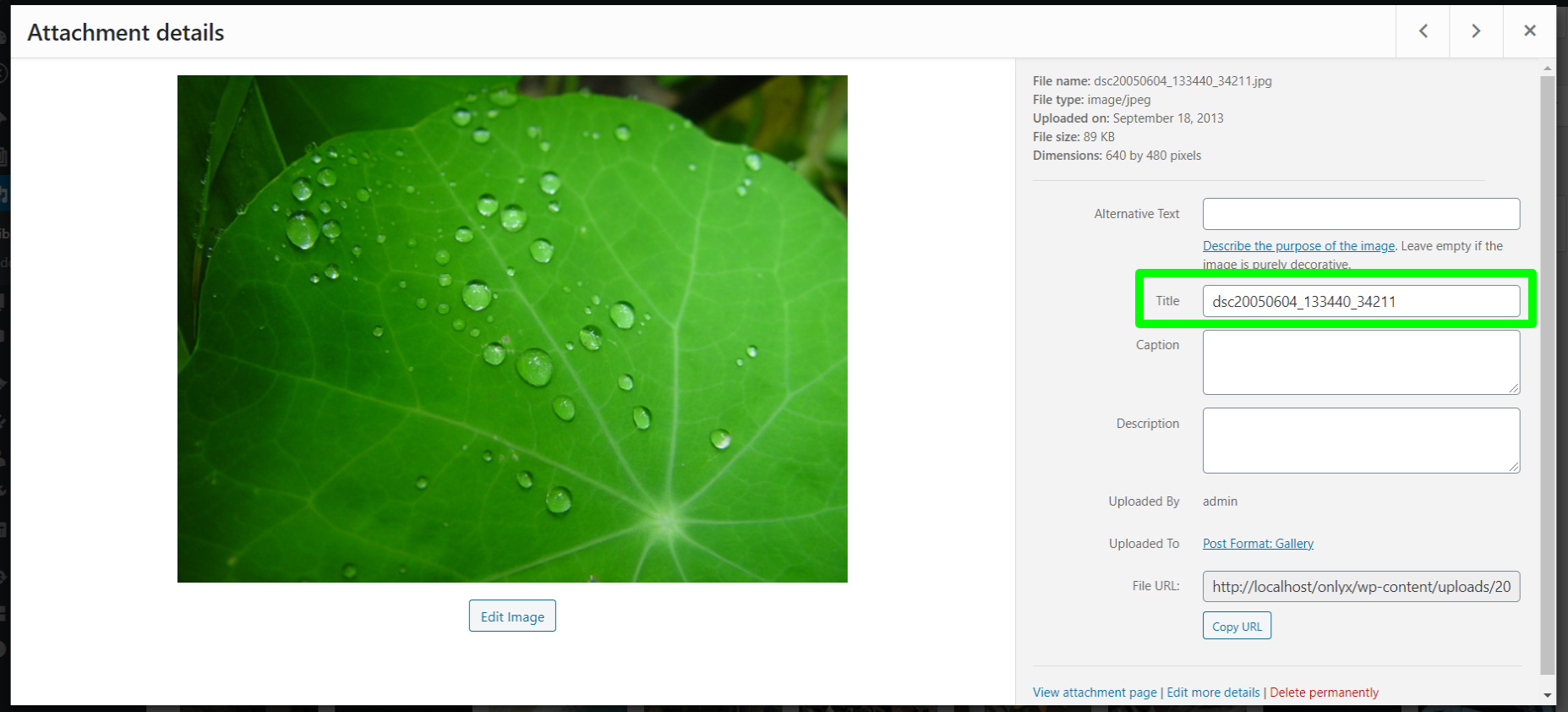Viewport: 1568px width, 712px height.
Task: Click the details panel vertical scrollbar
Action: (x=1548, y=375)
